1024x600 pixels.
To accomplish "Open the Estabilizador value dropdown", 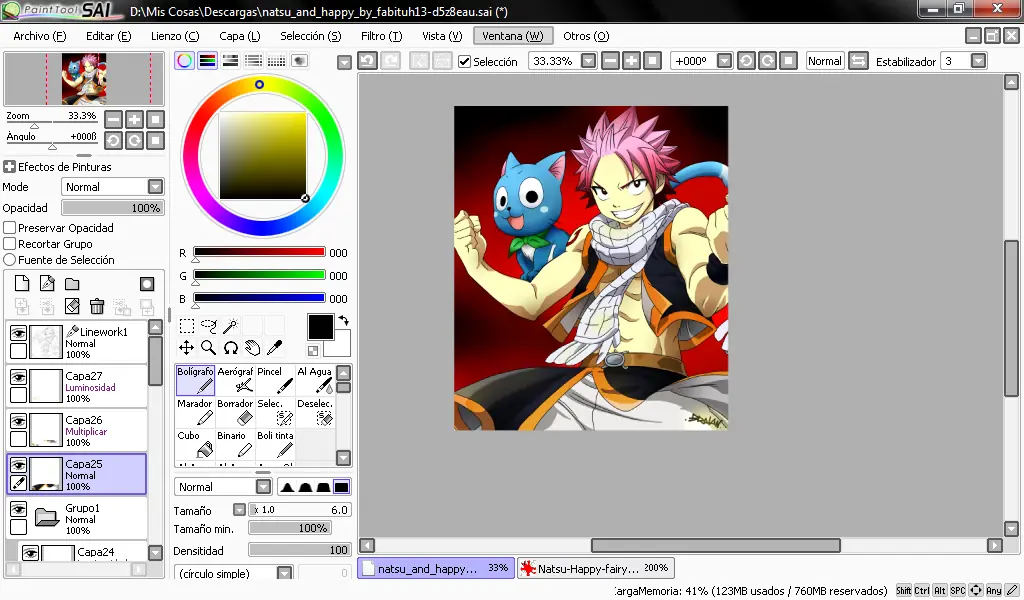I will coord(978,61).
